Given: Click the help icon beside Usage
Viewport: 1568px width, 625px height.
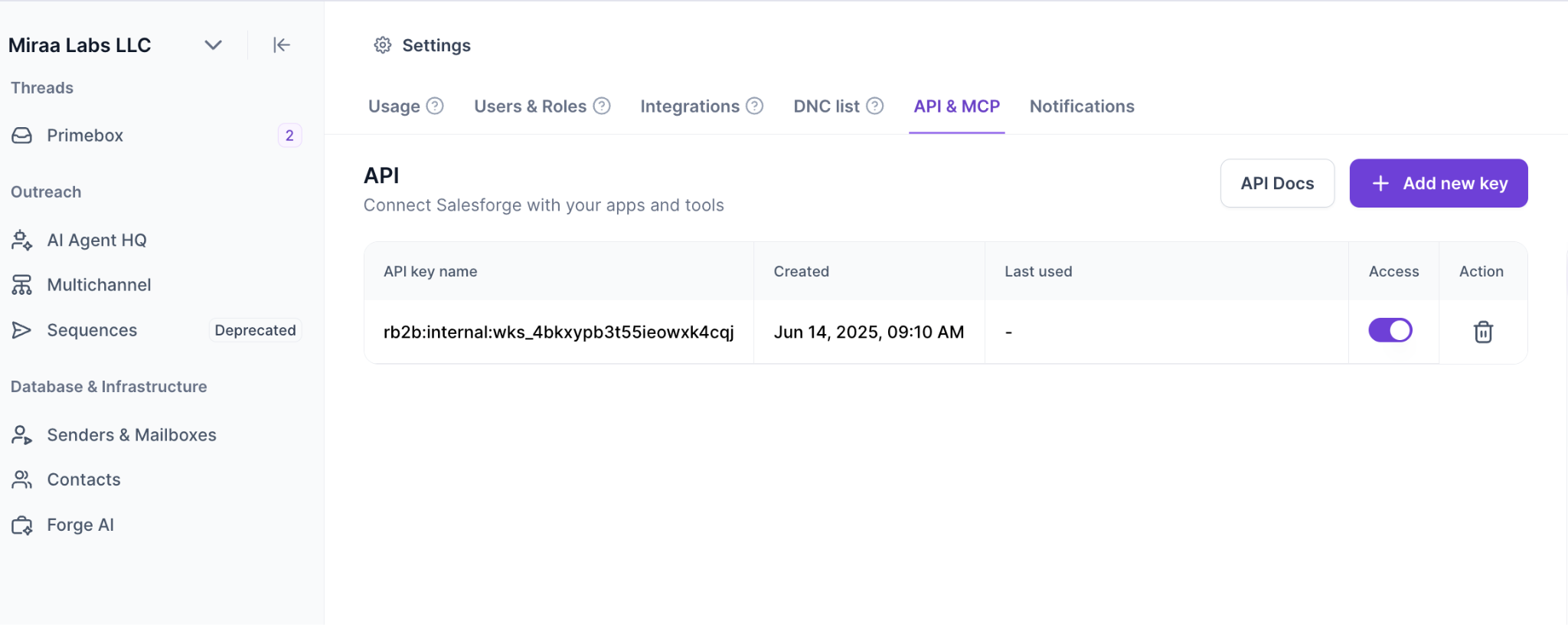Looking at the screenshot, I should (x=435, y=106).
